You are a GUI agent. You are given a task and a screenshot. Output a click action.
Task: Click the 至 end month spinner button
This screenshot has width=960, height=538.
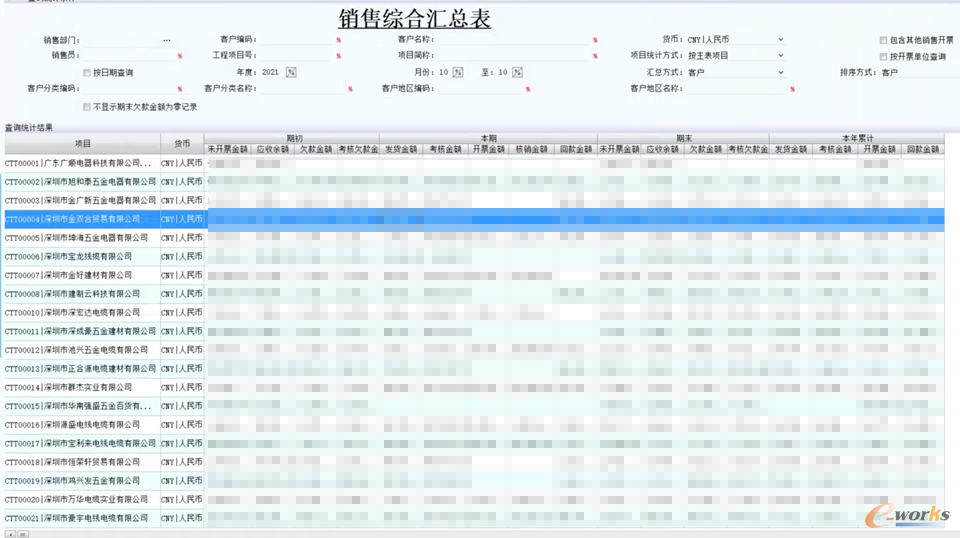tap(517, 72)
